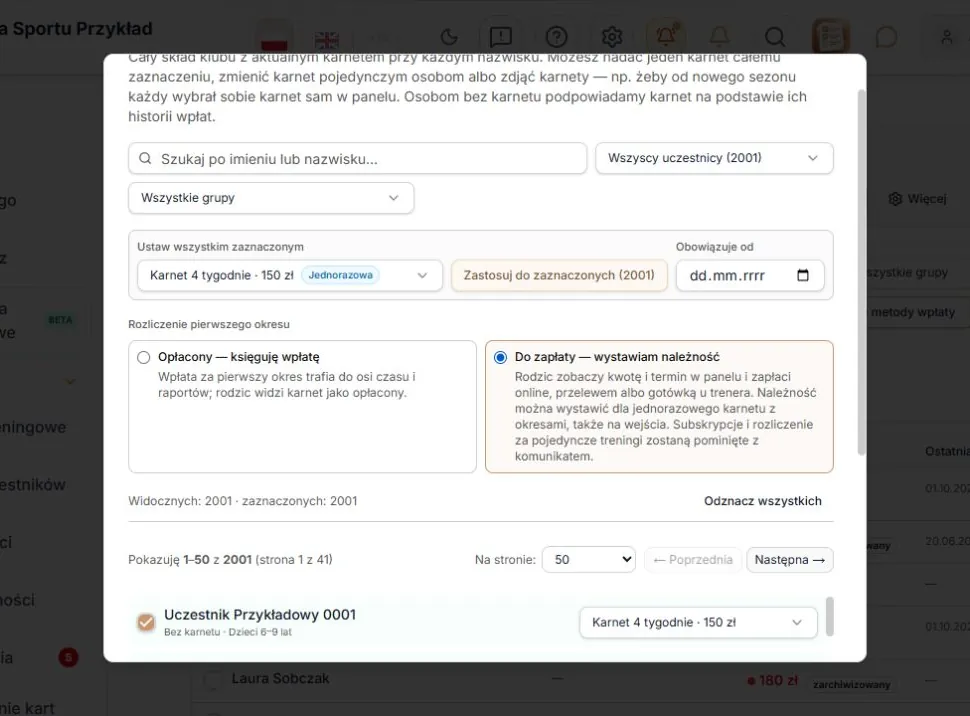Click the 'Laura Sobczak' name in background table
Viewport: 970px width, 716px height.
pyautogui.click(x=280, y=678)
